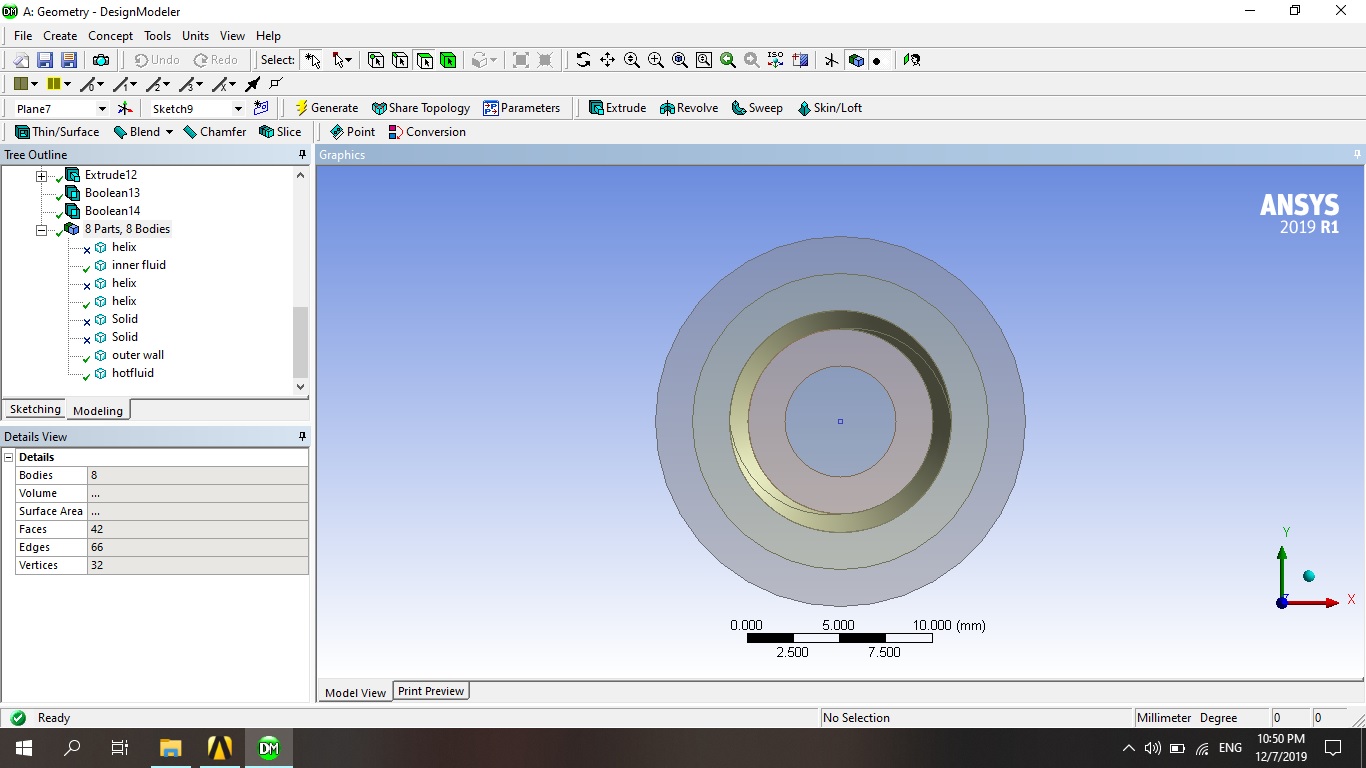Expand the Extrude12 tree node
The width and height of the screenshot is (1366, 768).
click(x=42, y=176)
